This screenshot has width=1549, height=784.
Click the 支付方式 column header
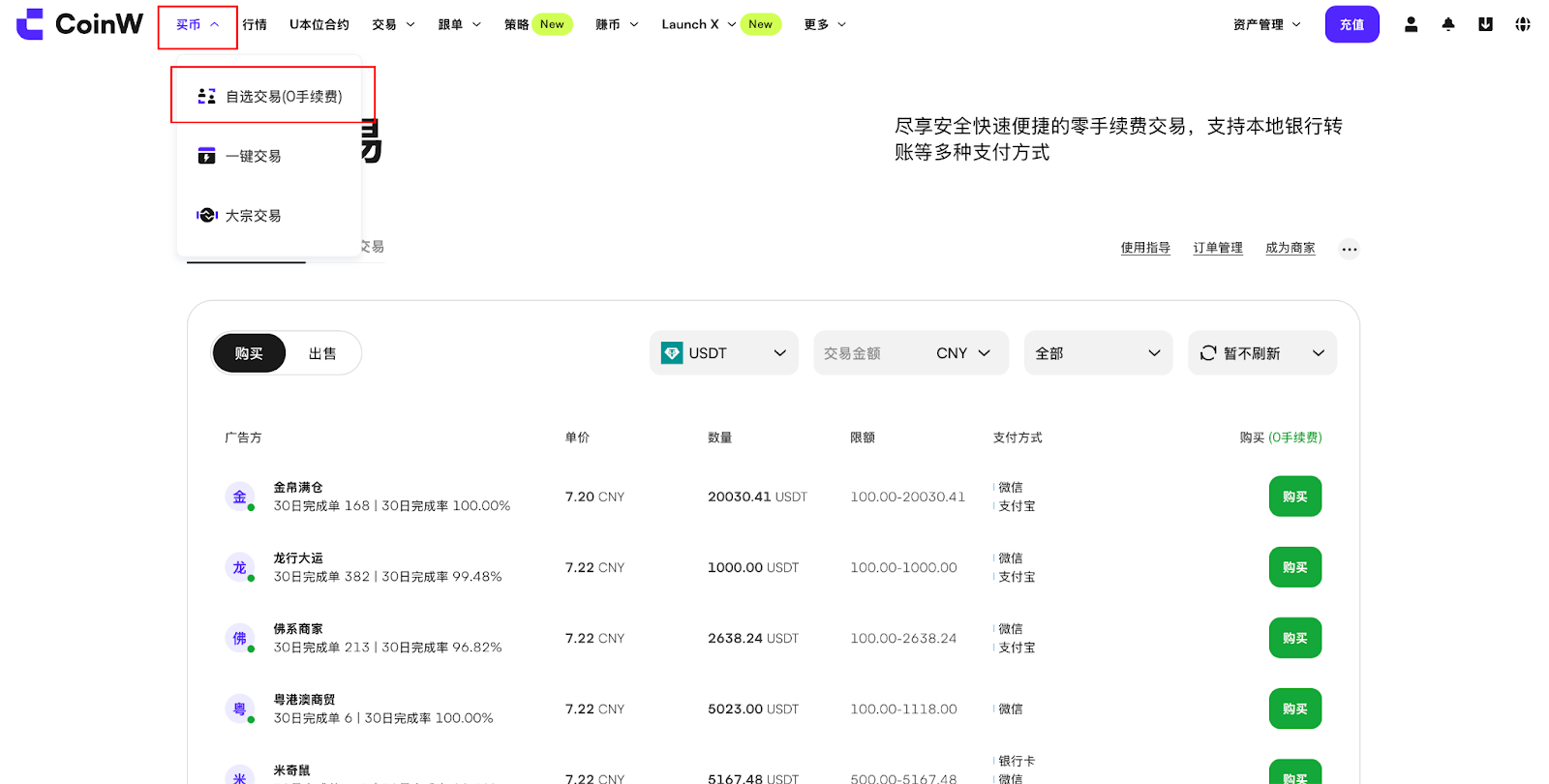[x=1017, y=437]
